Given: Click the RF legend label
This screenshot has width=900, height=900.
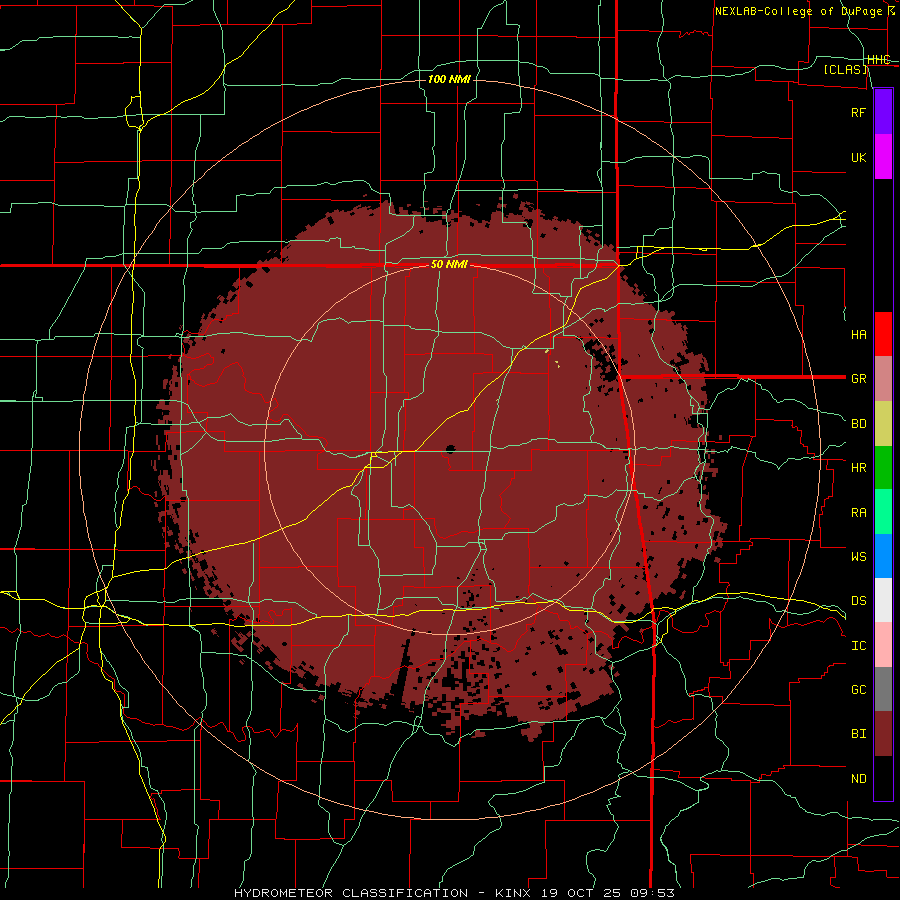Looking at the screenshot, I should coord(858,112).
